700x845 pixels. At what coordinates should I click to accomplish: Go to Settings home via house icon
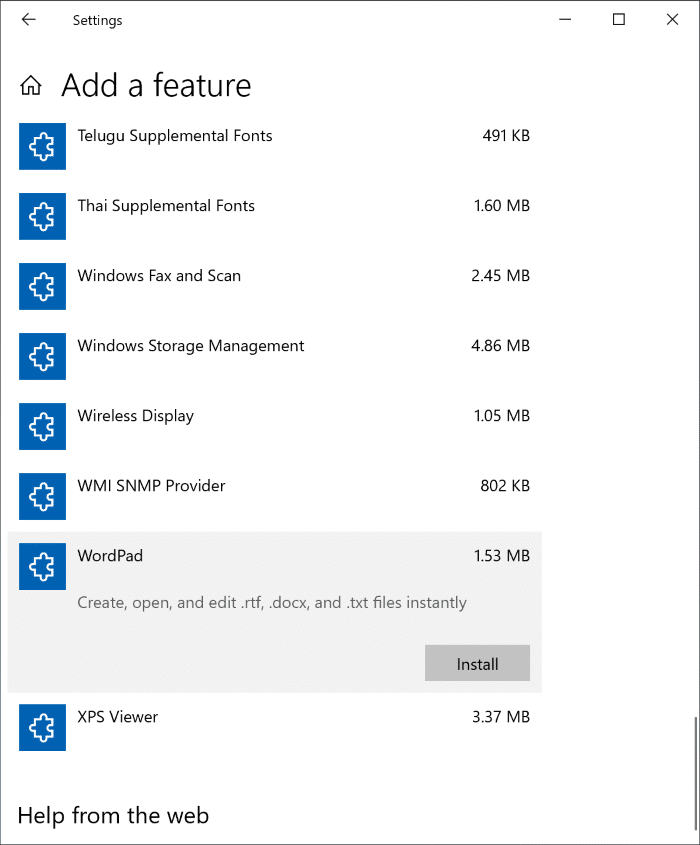coord(31,85)
